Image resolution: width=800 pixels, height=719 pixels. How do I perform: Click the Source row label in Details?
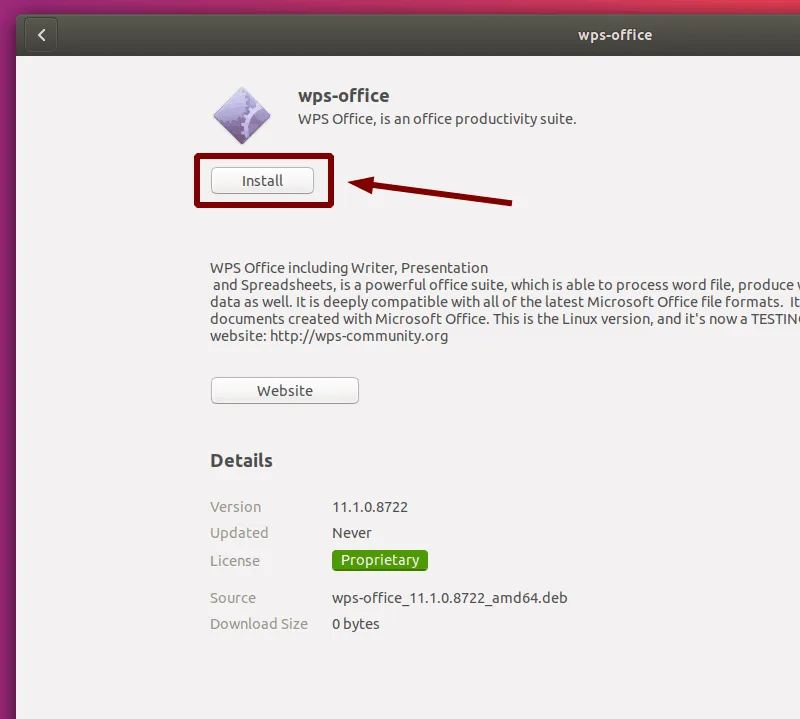232,597
